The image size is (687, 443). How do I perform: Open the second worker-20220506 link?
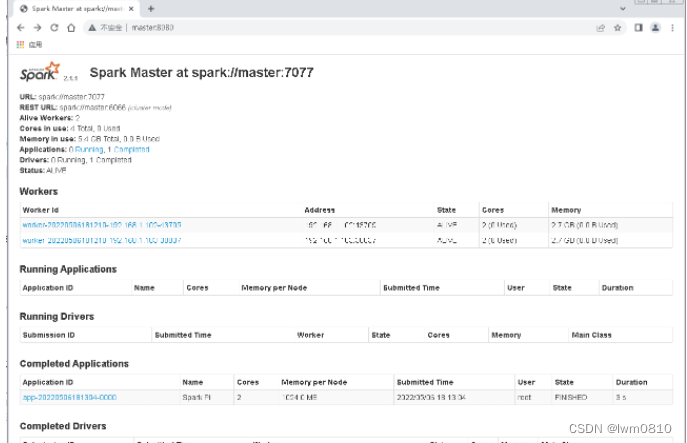102,240
